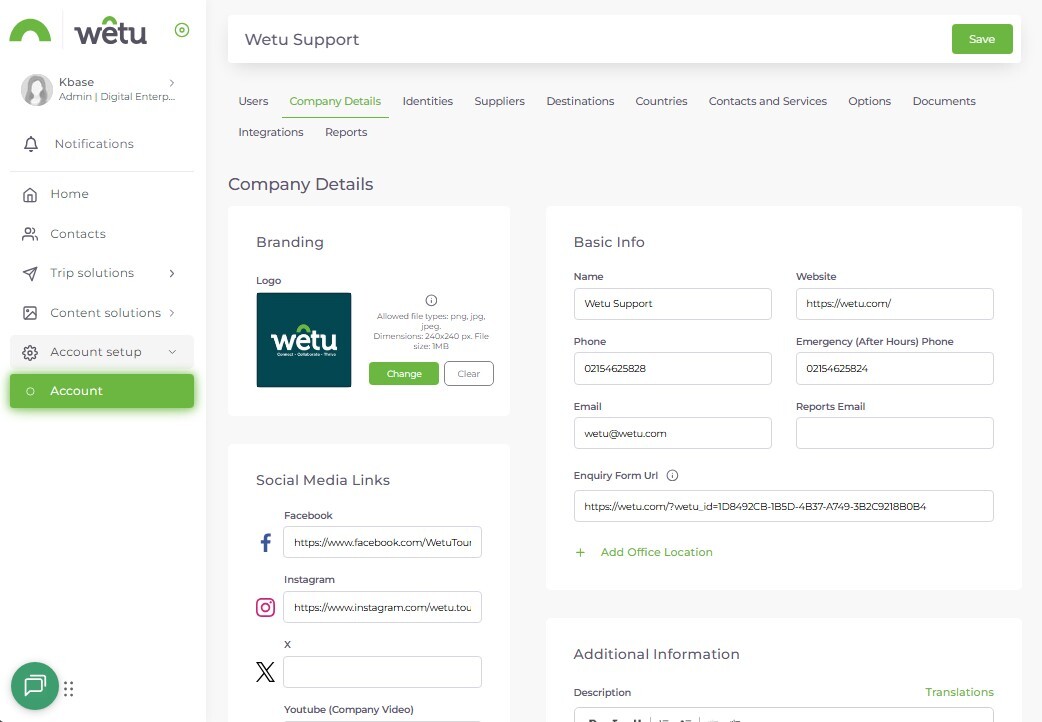Click the Instagram icon in Social Media Links

(265, 607)
